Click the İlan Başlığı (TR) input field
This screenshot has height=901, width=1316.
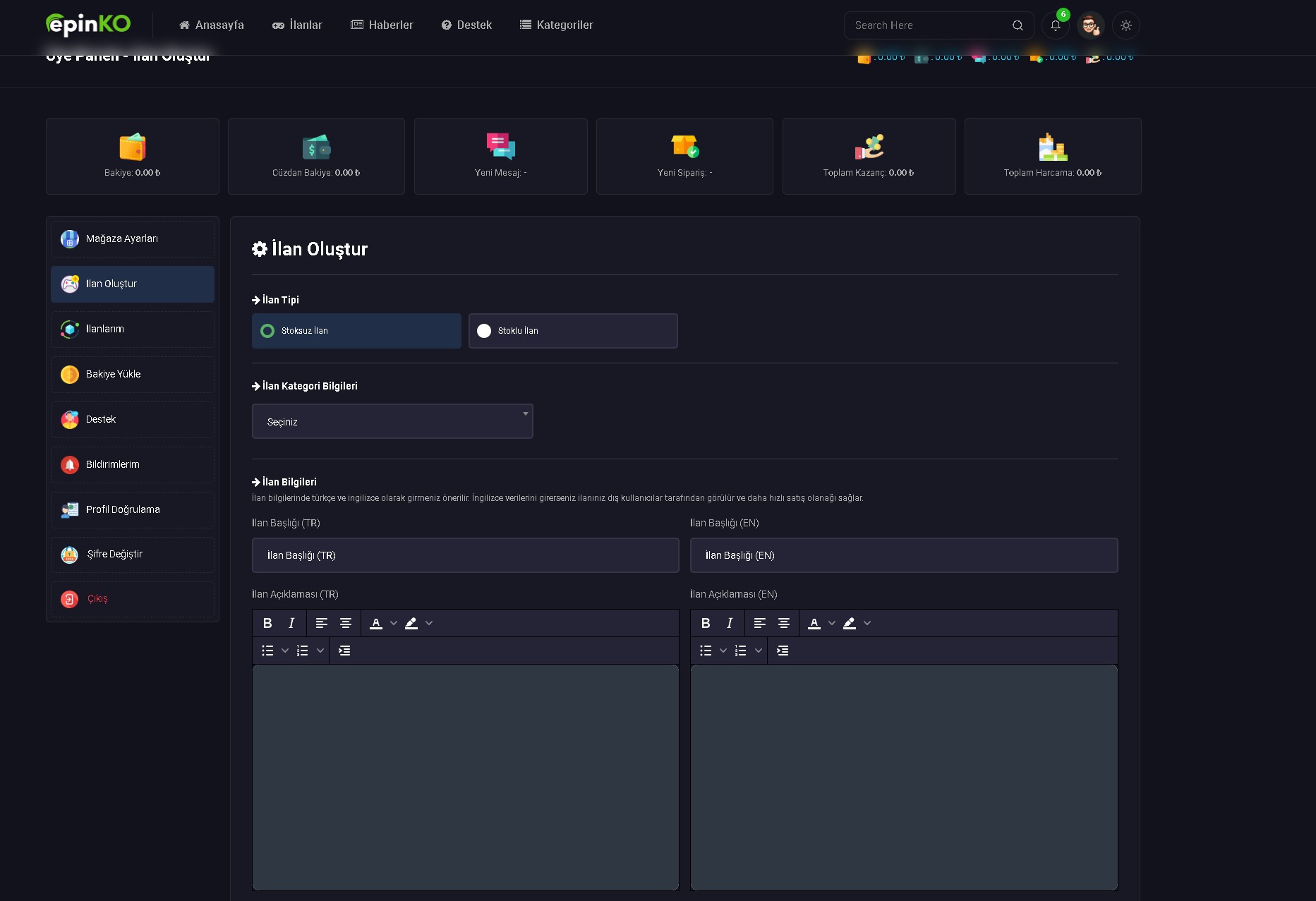tap(466, 555)
